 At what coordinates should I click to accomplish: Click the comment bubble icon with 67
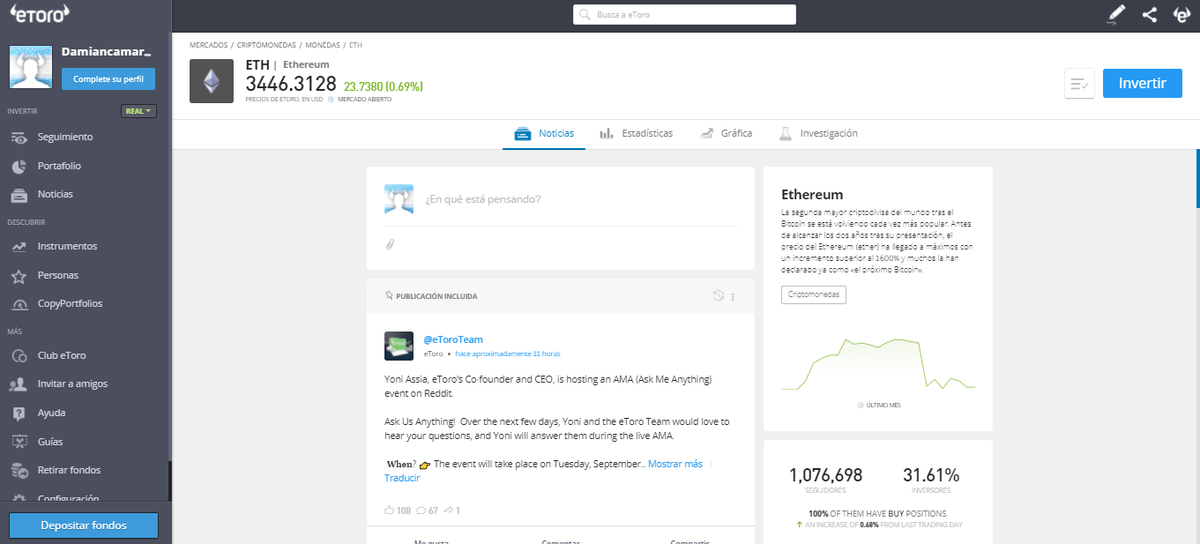pyautogui.click(x=421, y=510)
